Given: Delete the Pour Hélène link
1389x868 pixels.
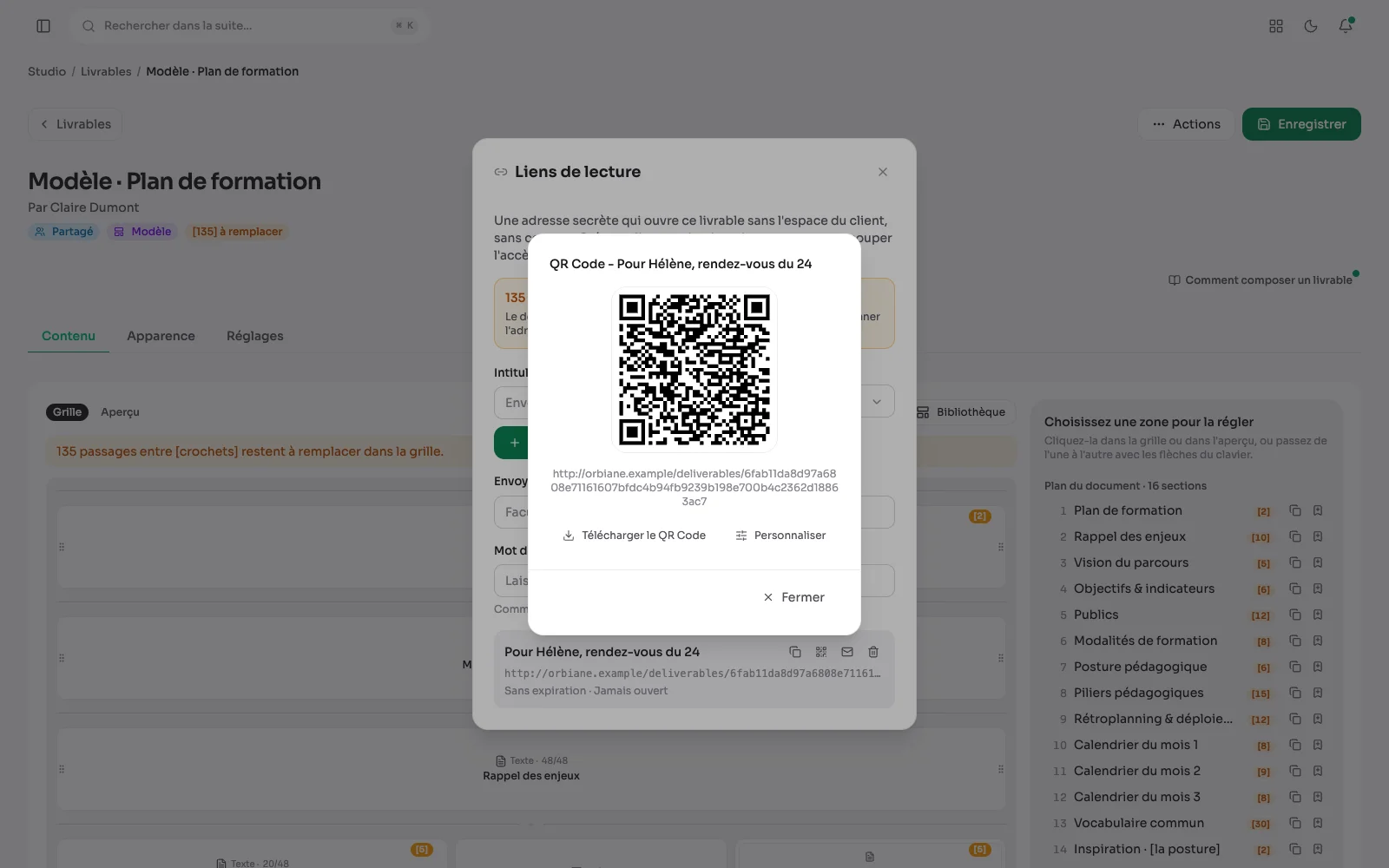Looking at the screenshot, I should (x=873, y=652).
